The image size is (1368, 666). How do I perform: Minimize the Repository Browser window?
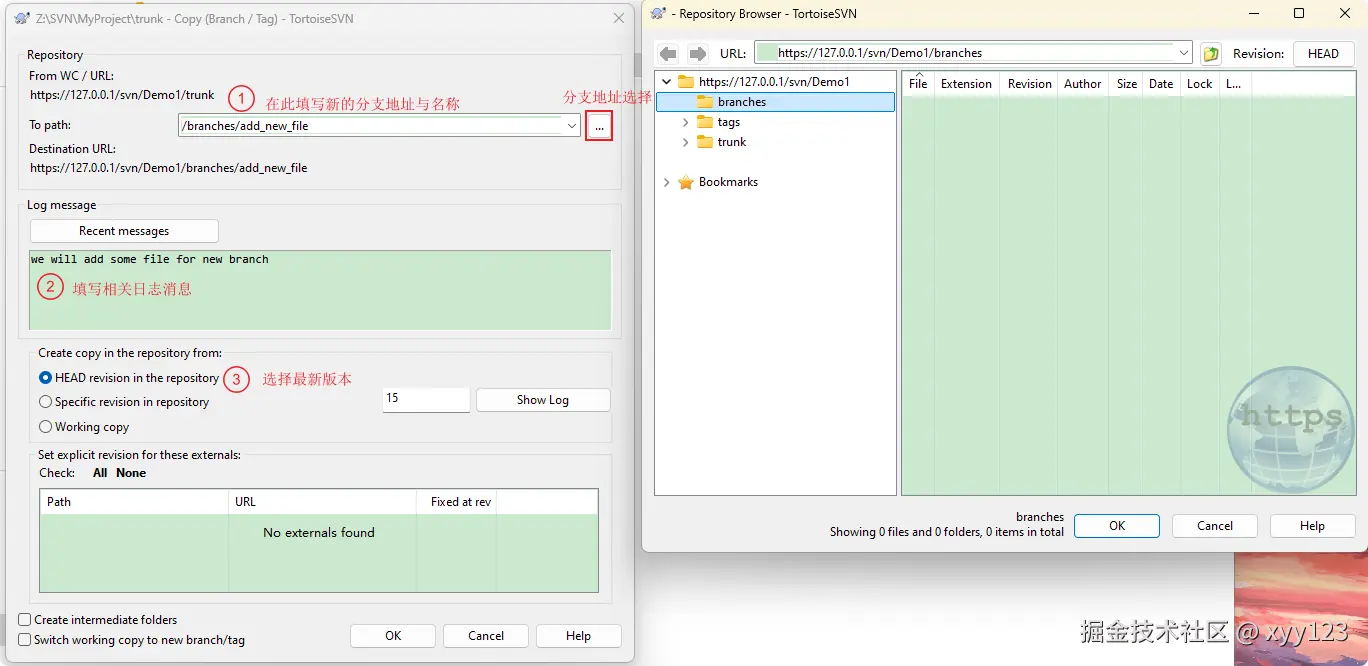click(x=1252, y=13)
